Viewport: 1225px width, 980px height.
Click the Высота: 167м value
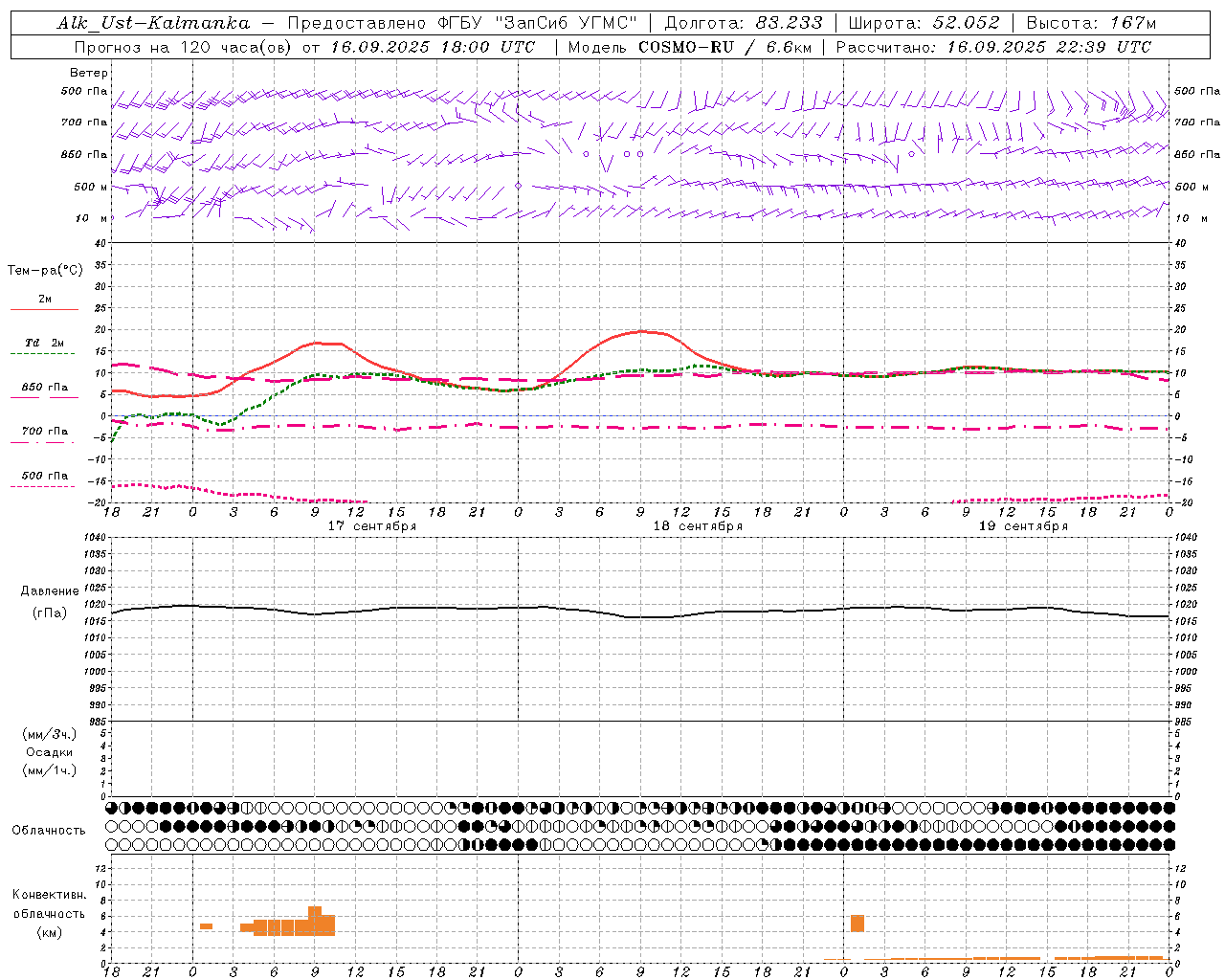[1091, 23]
